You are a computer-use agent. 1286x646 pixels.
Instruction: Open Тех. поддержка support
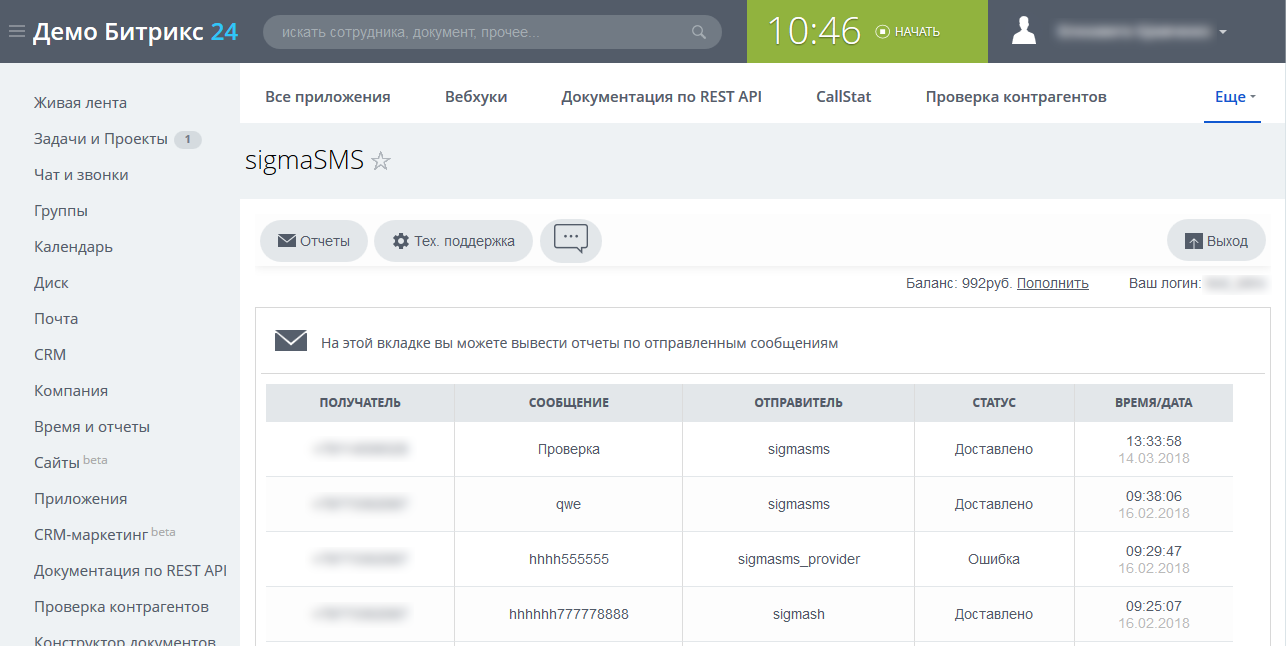[453, 241]
